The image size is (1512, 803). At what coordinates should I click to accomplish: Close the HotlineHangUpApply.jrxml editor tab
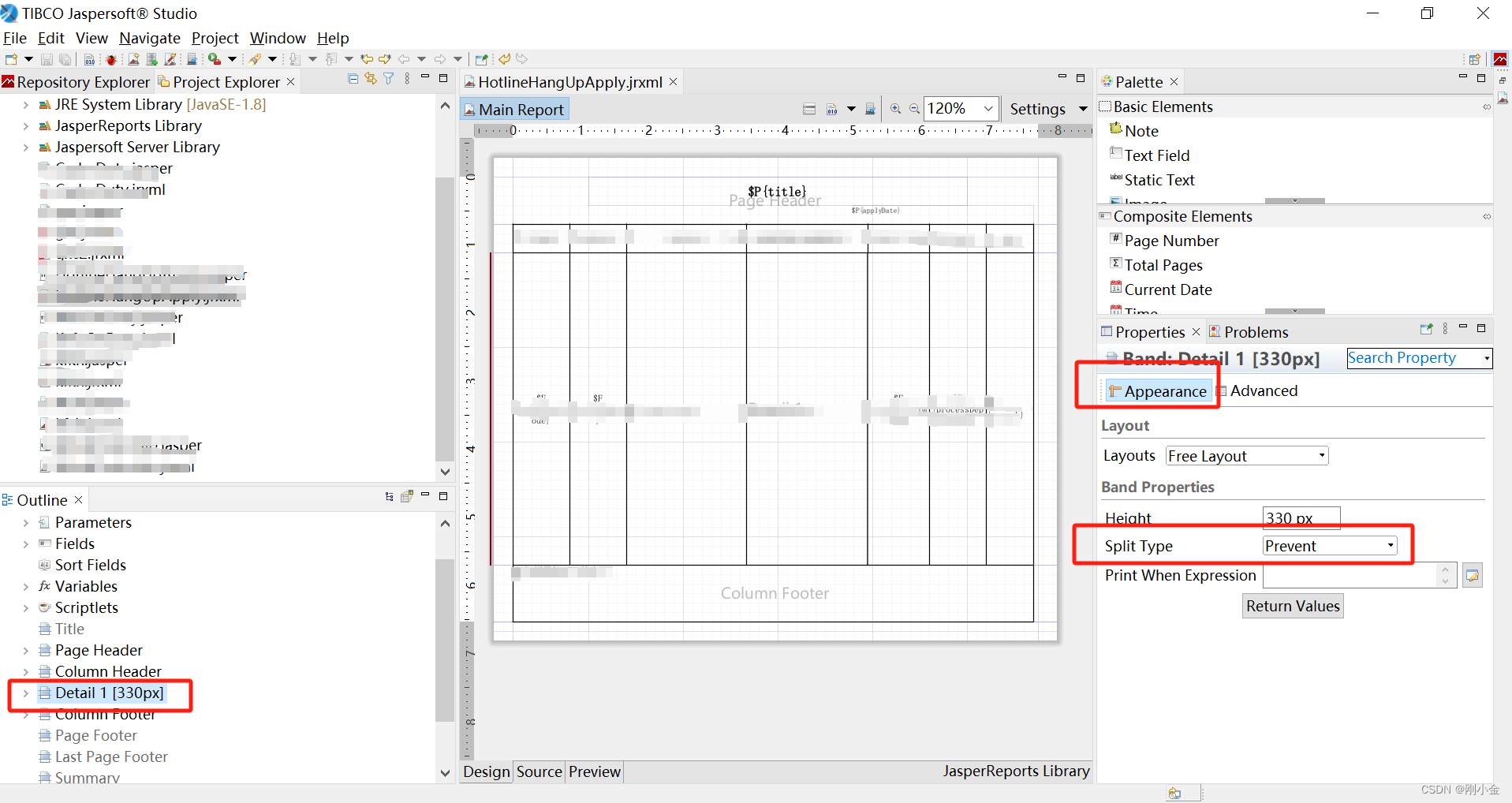(673, 82)
